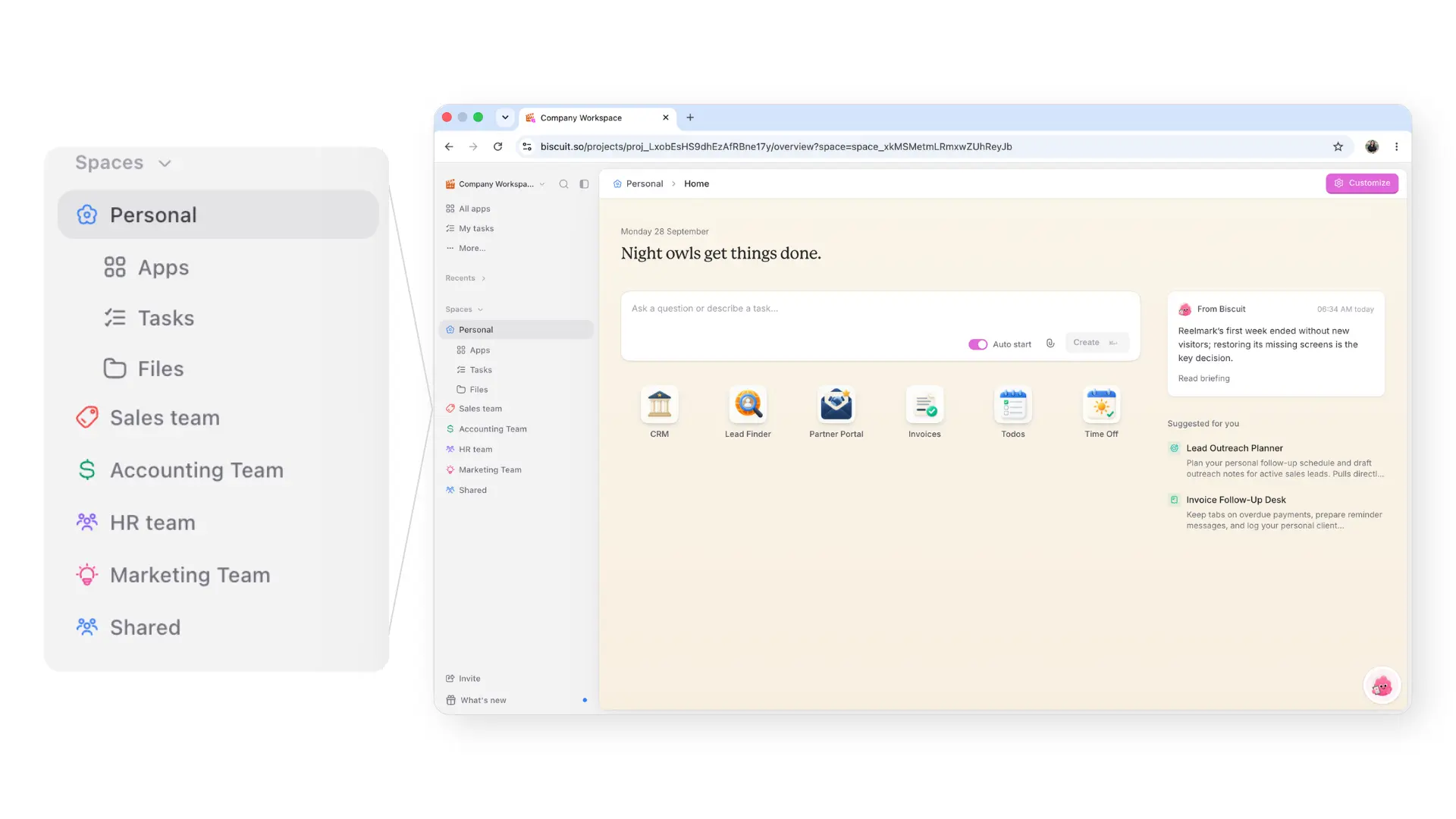1456x819 pixels.
Task: Open the Invoices app icon
Action: coord(924,405)
